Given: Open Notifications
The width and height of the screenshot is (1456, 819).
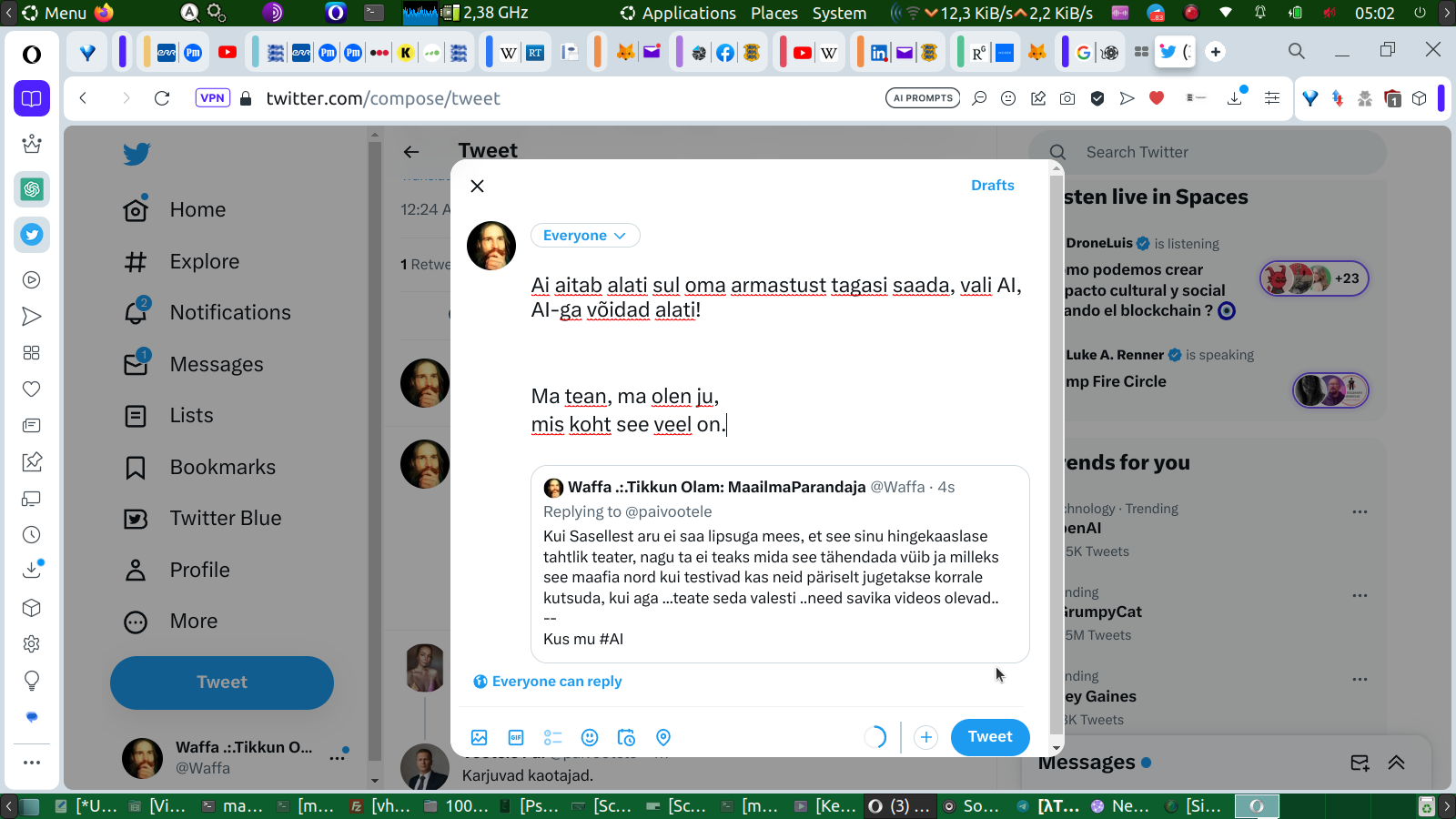Looking at the screenshot, I should [207, 313].
